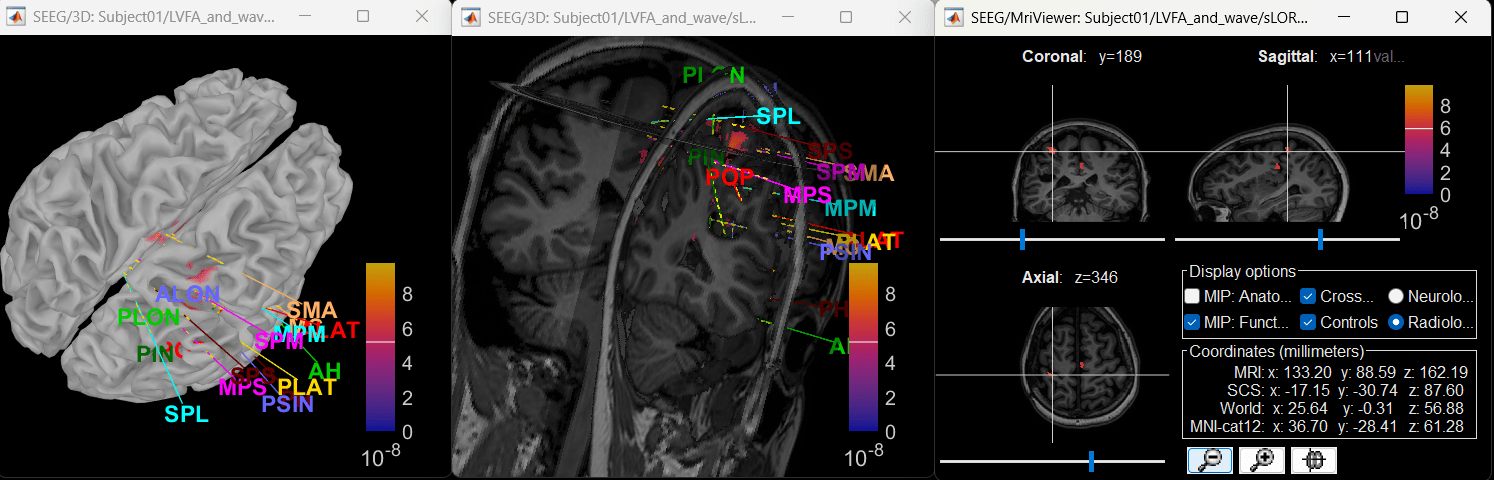Select the Radiological orientation radio button

[x=1396, y=322]
